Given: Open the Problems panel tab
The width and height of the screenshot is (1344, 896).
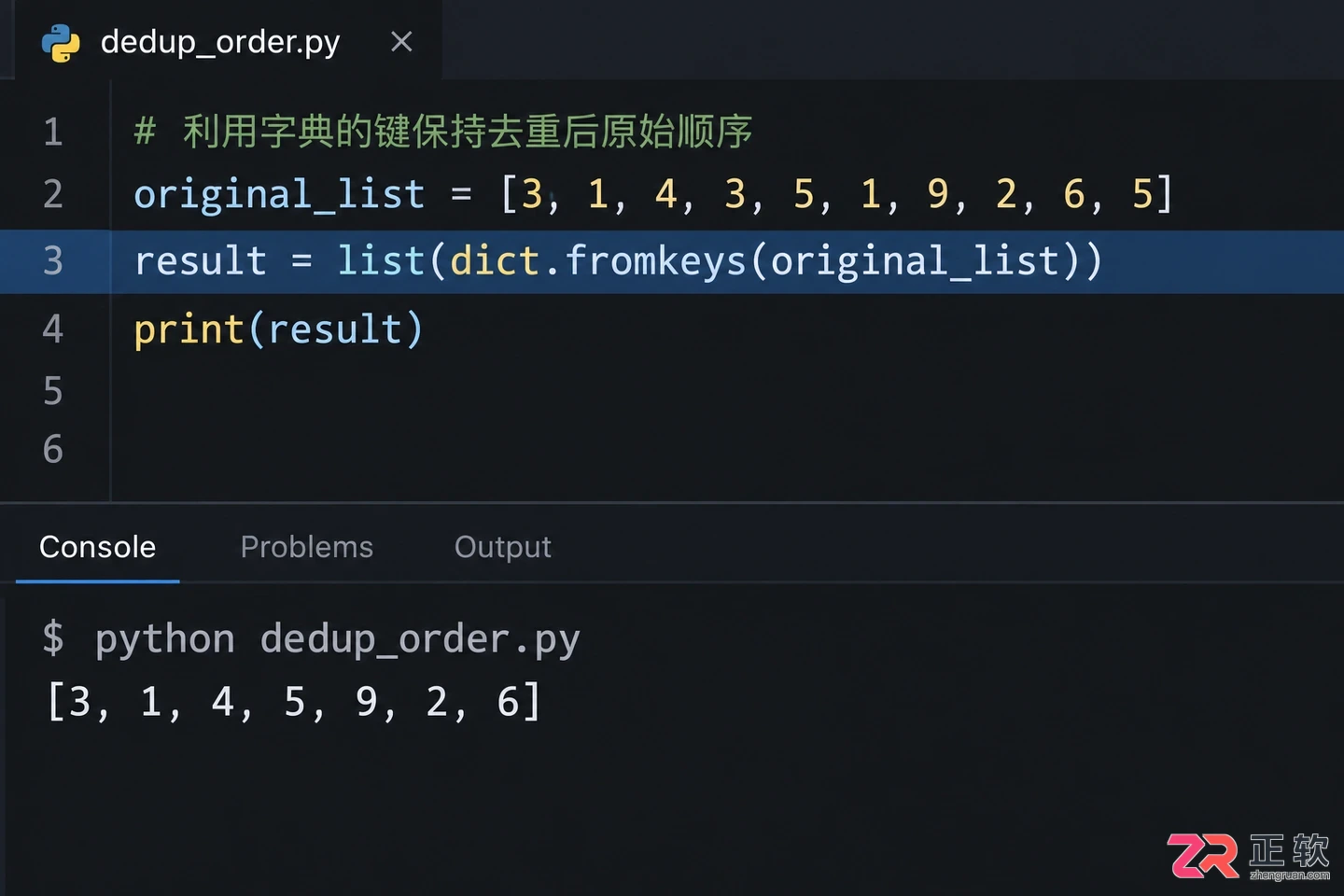Looking at the screenshot, I should 306,547.
